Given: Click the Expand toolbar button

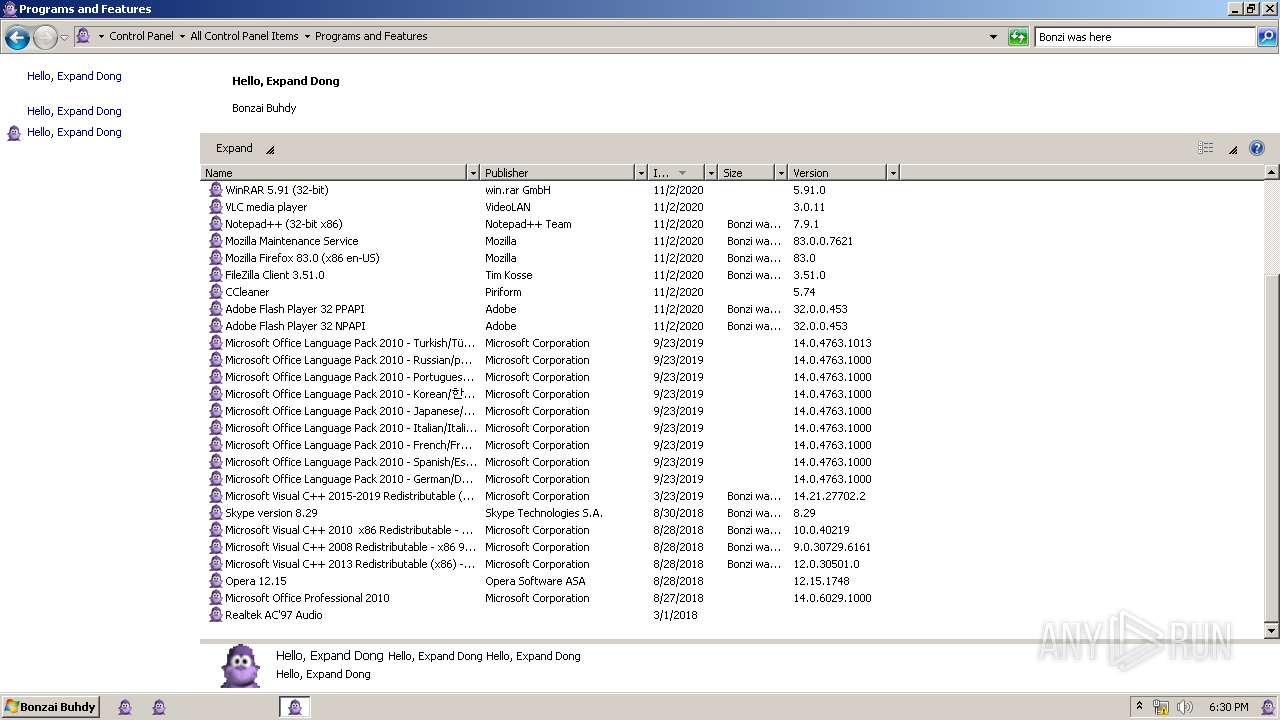Looking at the screenshot, I should coord(244,148).
